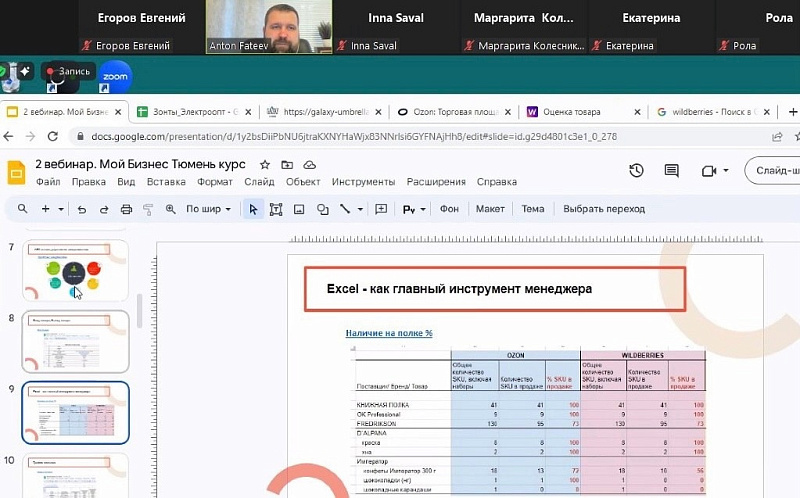Viewport: 800px width, 498px height.
Task: Undo the last action
Action: pyautogui.click(x=82, y=209)
